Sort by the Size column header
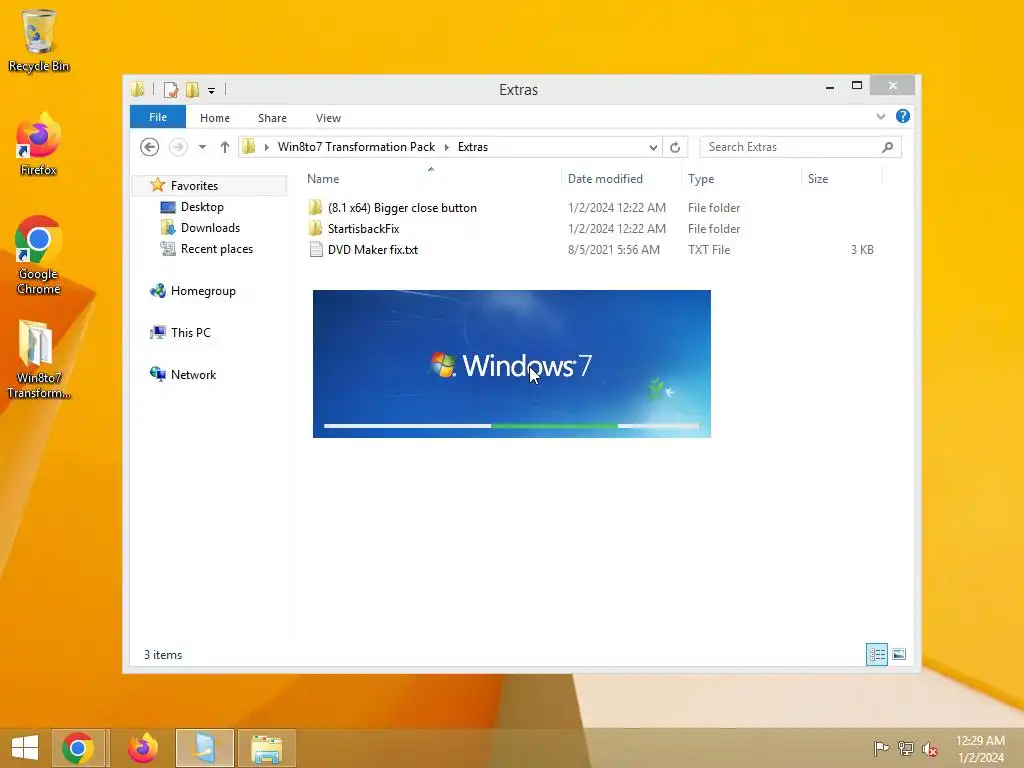 click(x=818, y=178)
